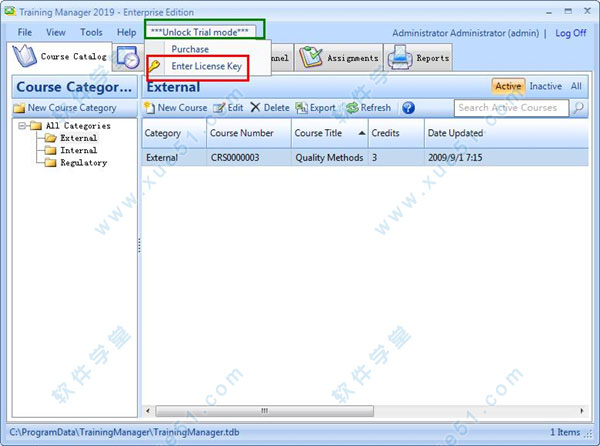Click the vertical splitter grip handle
Image resolution: width=600 pixels, height=446 pixels.
[x=139, y=245]
